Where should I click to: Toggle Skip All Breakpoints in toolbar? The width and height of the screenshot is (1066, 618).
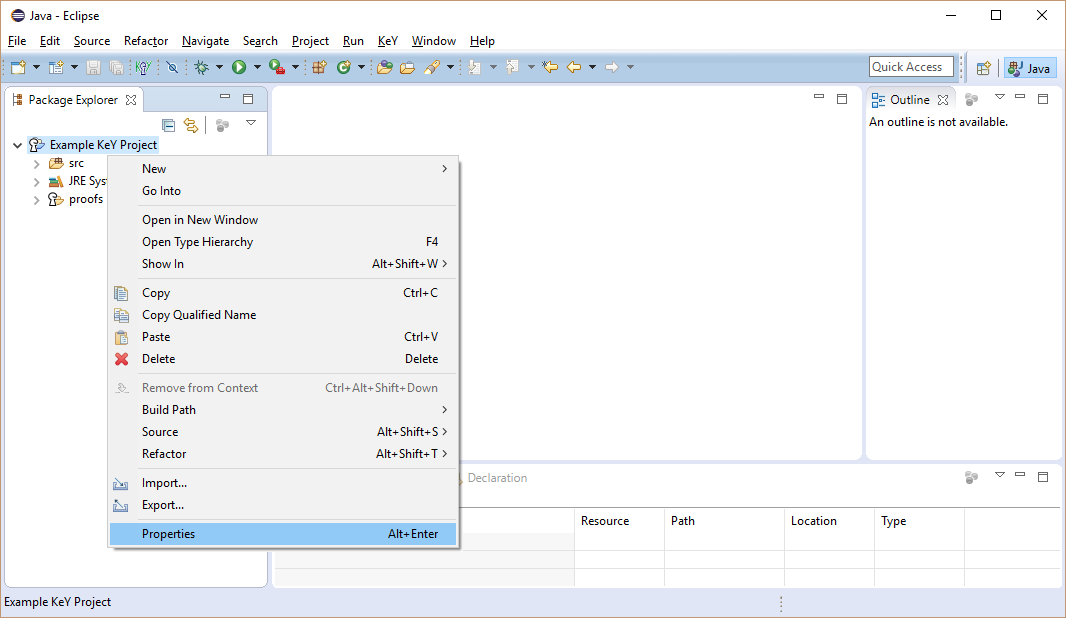pyautogui.click(x=172, y=67)
